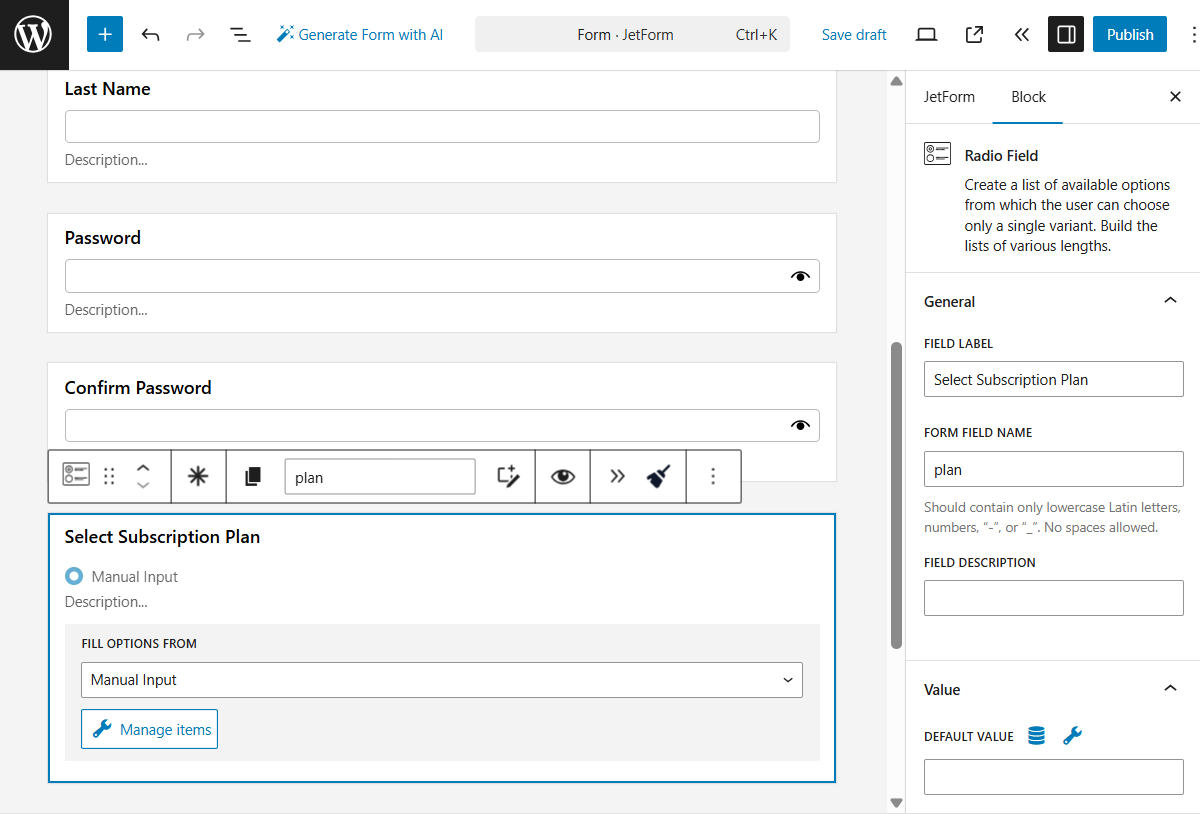Click the block drag handle icon
Screen dimensions: 1200x814
tap(110, 476)
